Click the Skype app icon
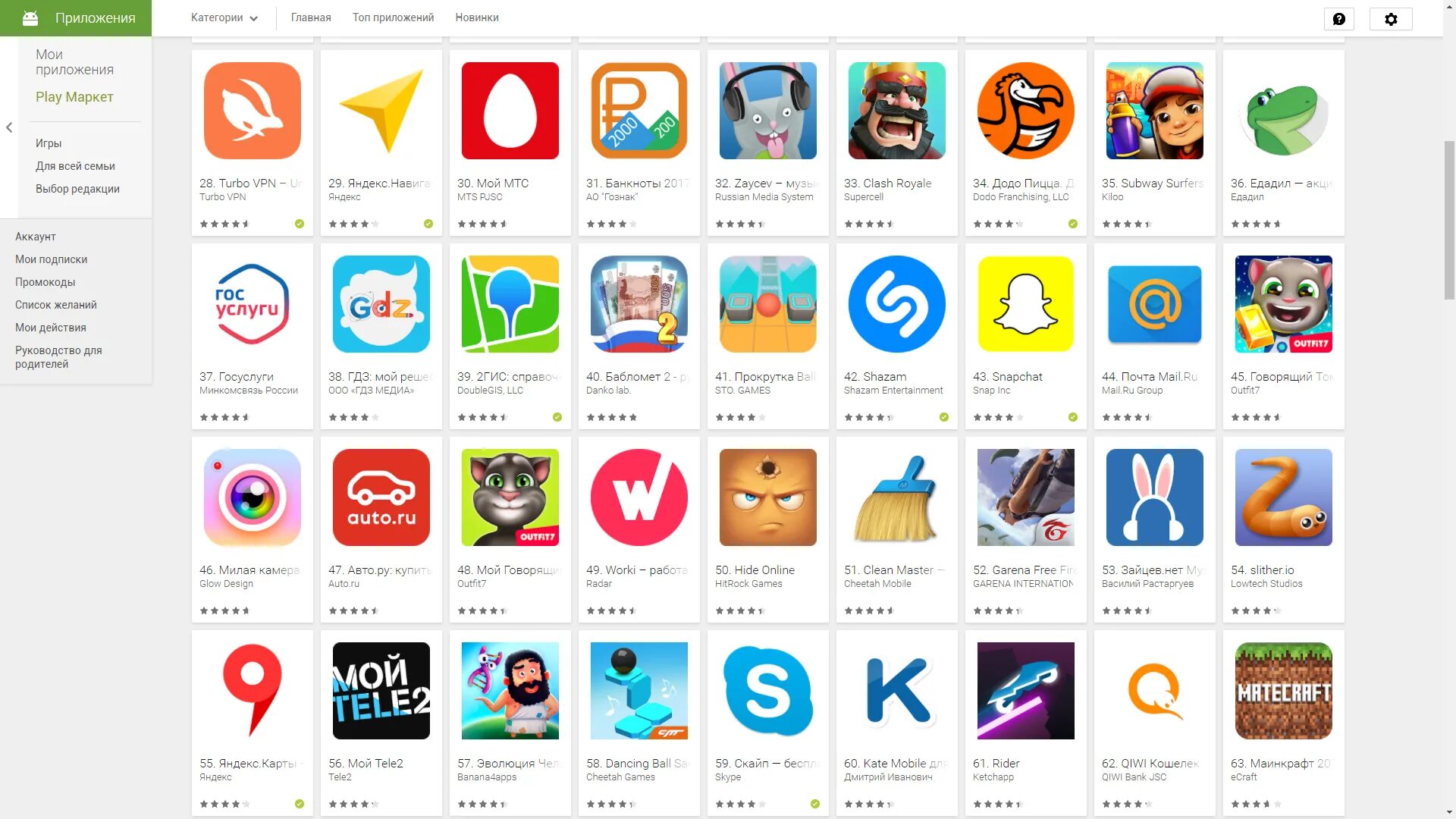The width and height of the screenshot is (1456, 819). click(x=768, y=691)
